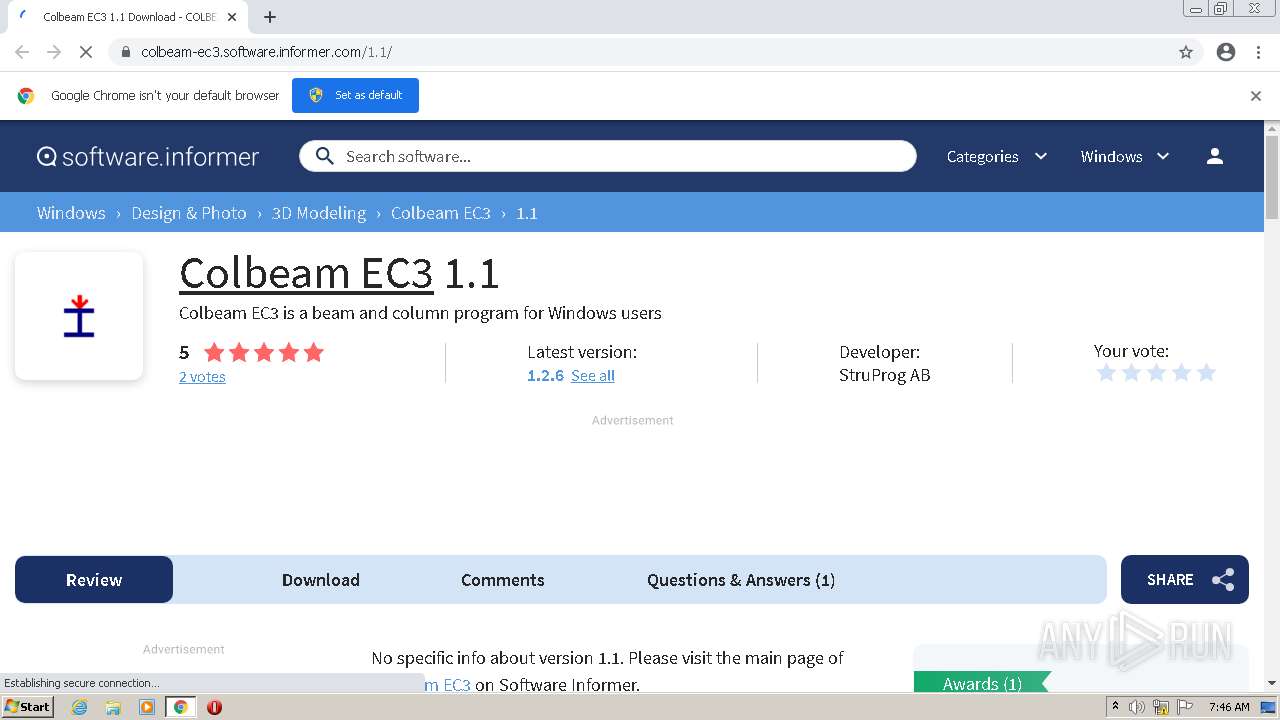Screen dimensions: 1280x720
Task: Open latest version 1.2.6 link
Action: coord(545,376)
